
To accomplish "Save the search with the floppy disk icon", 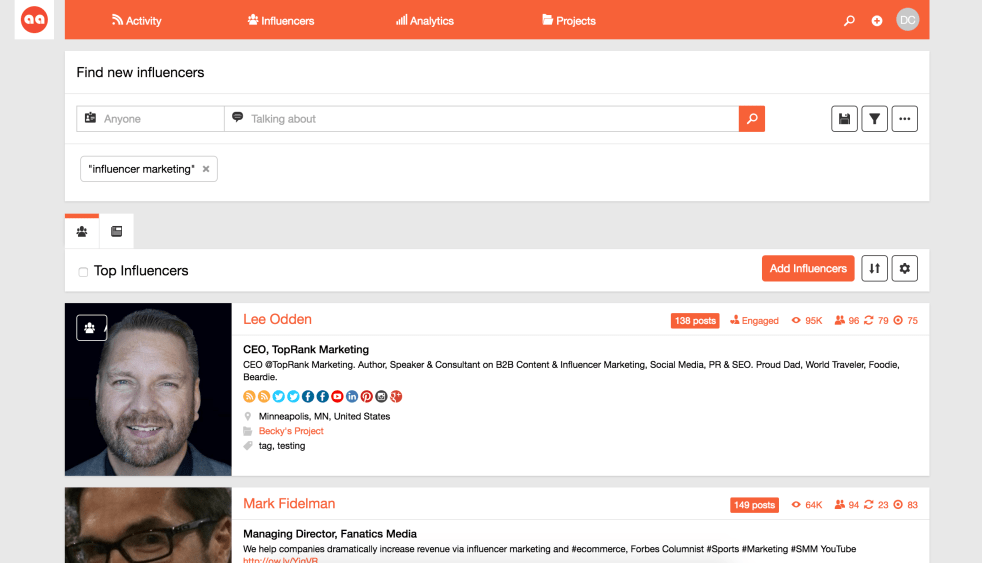I will point(844,118).
